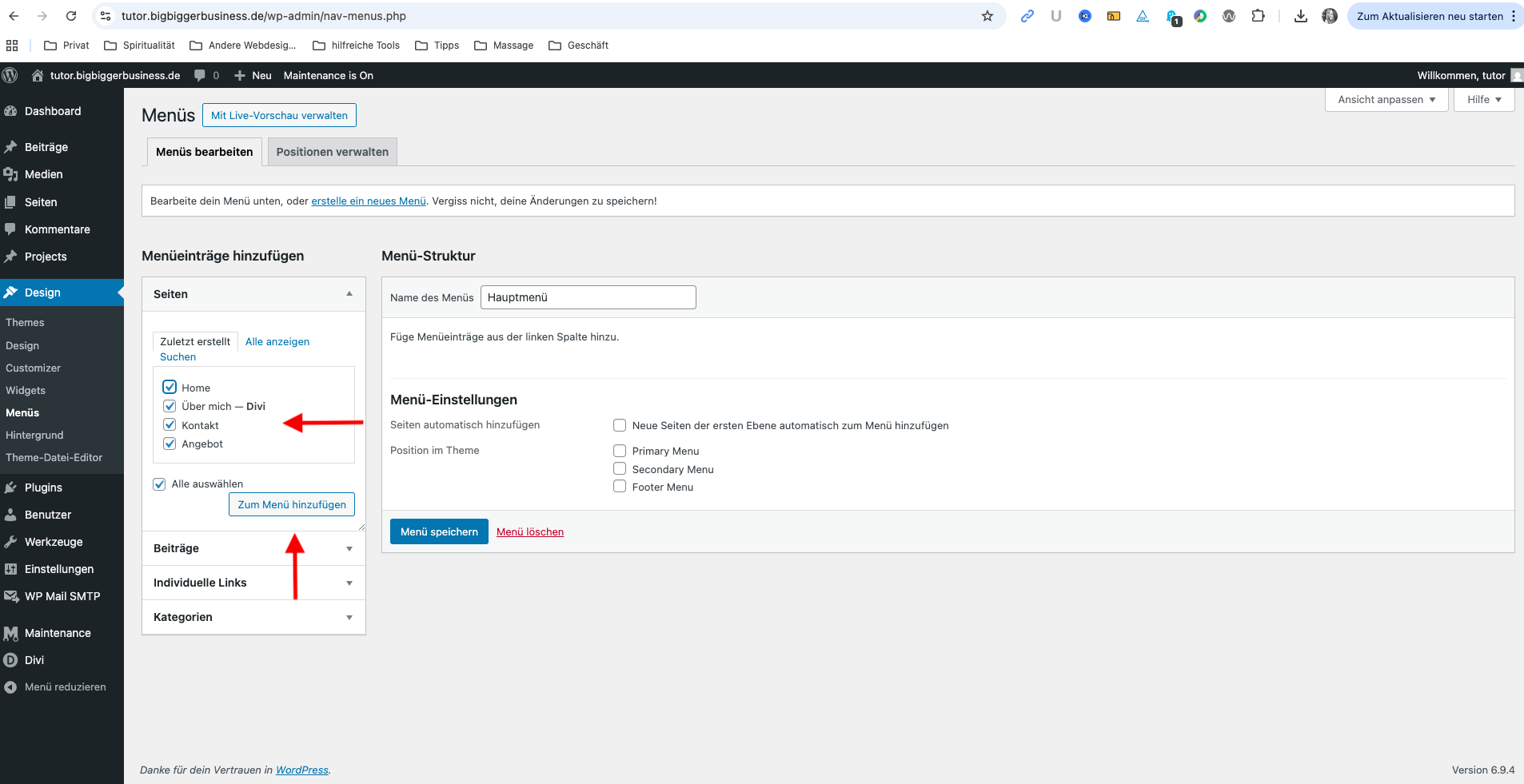Open the Chrome three-dot menu
This screenshot has width=1524, height=784.
coord(1514,16)
